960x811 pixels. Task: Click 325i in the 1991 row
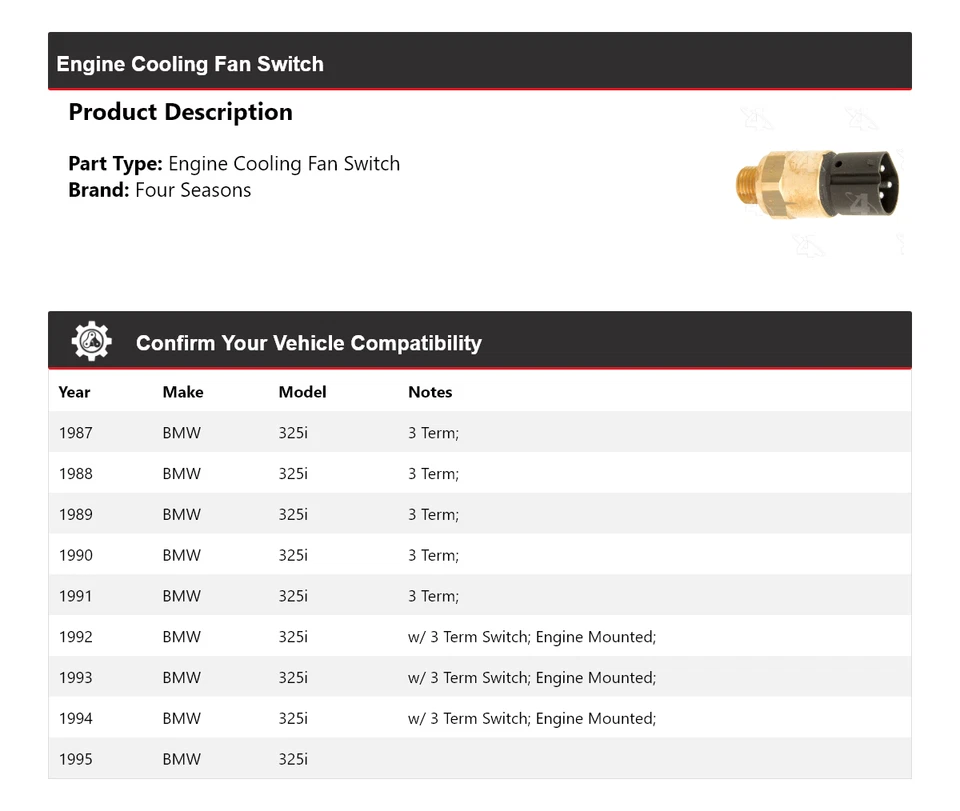point(293,596)
